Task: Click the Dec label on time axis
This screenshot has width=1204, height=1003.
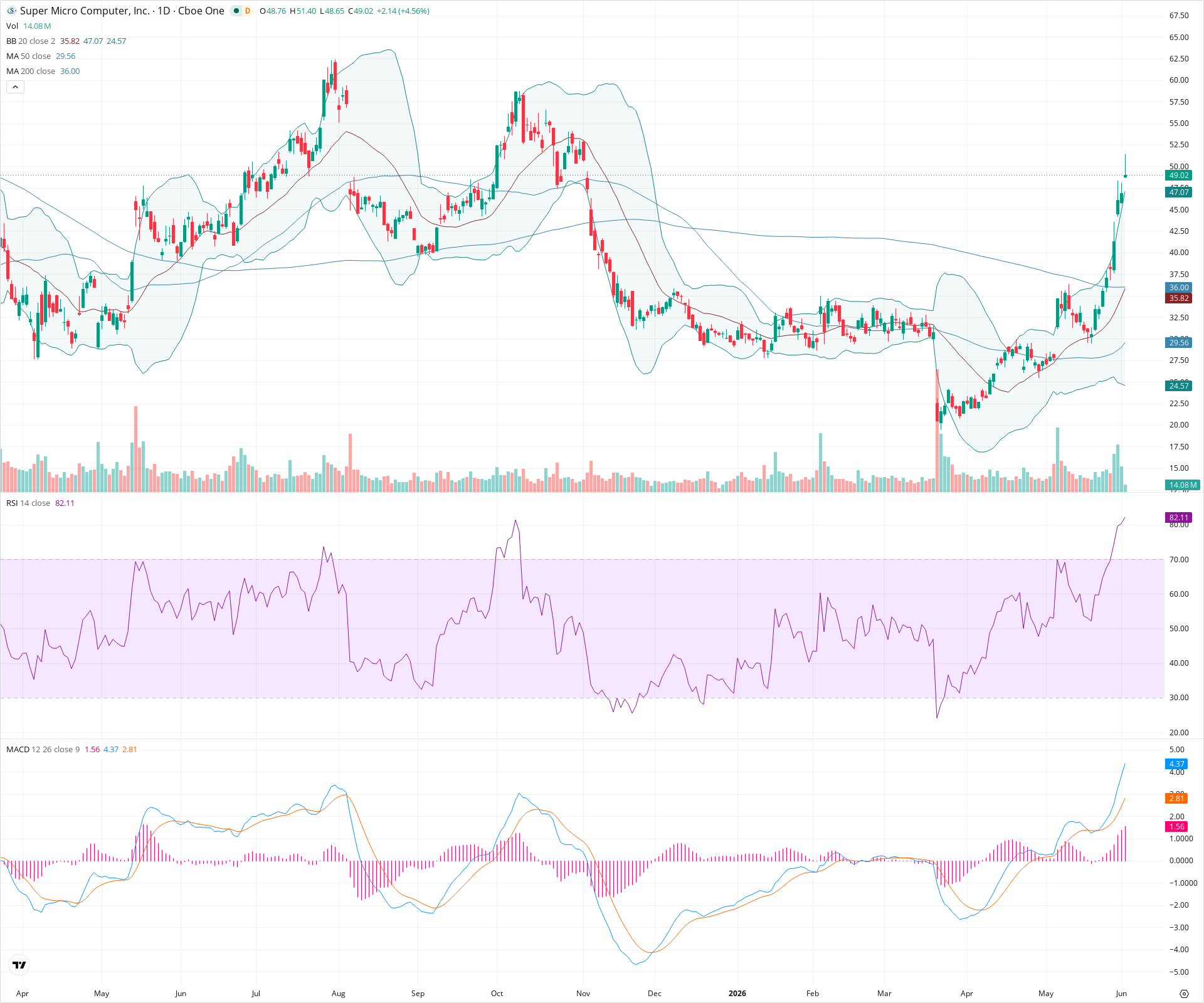Action: click(654, 993)
